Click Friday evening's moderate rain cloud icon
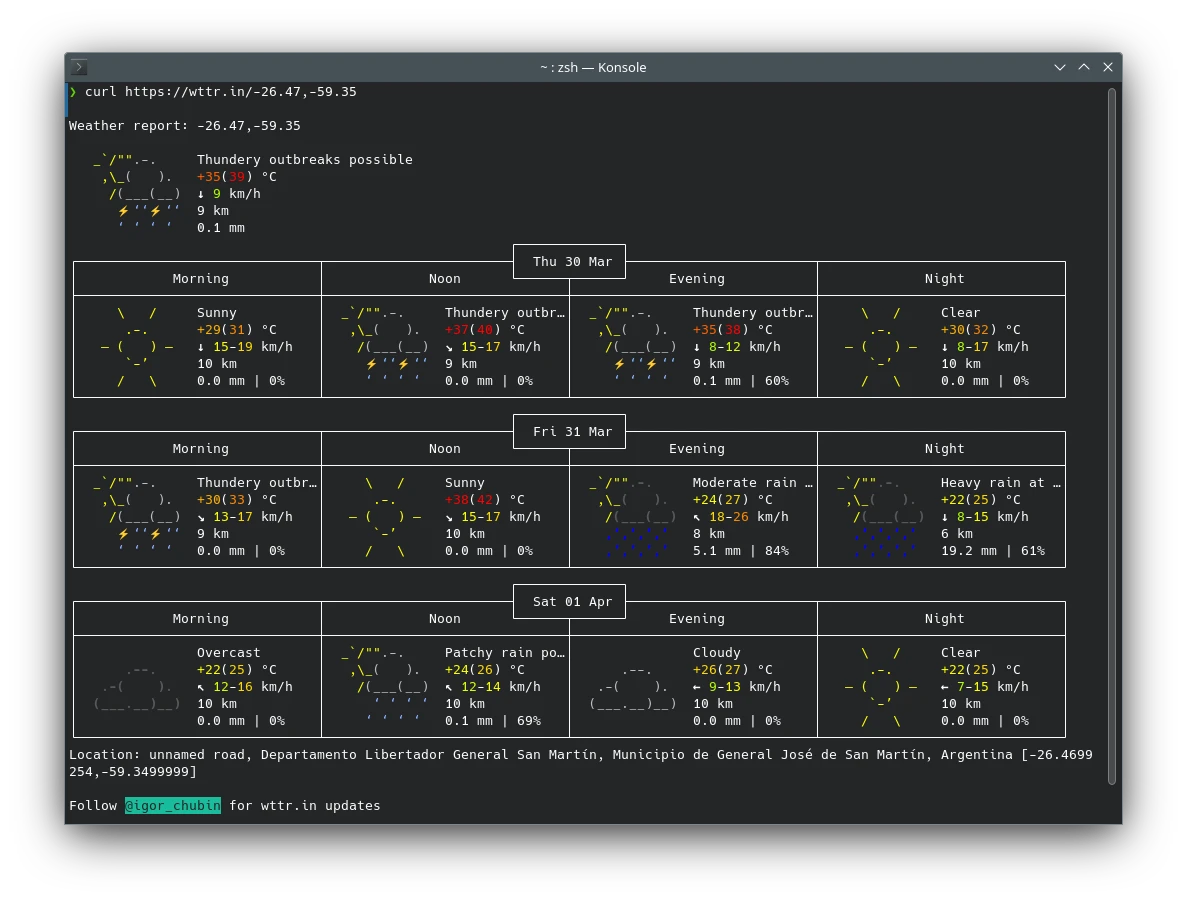 633,517
